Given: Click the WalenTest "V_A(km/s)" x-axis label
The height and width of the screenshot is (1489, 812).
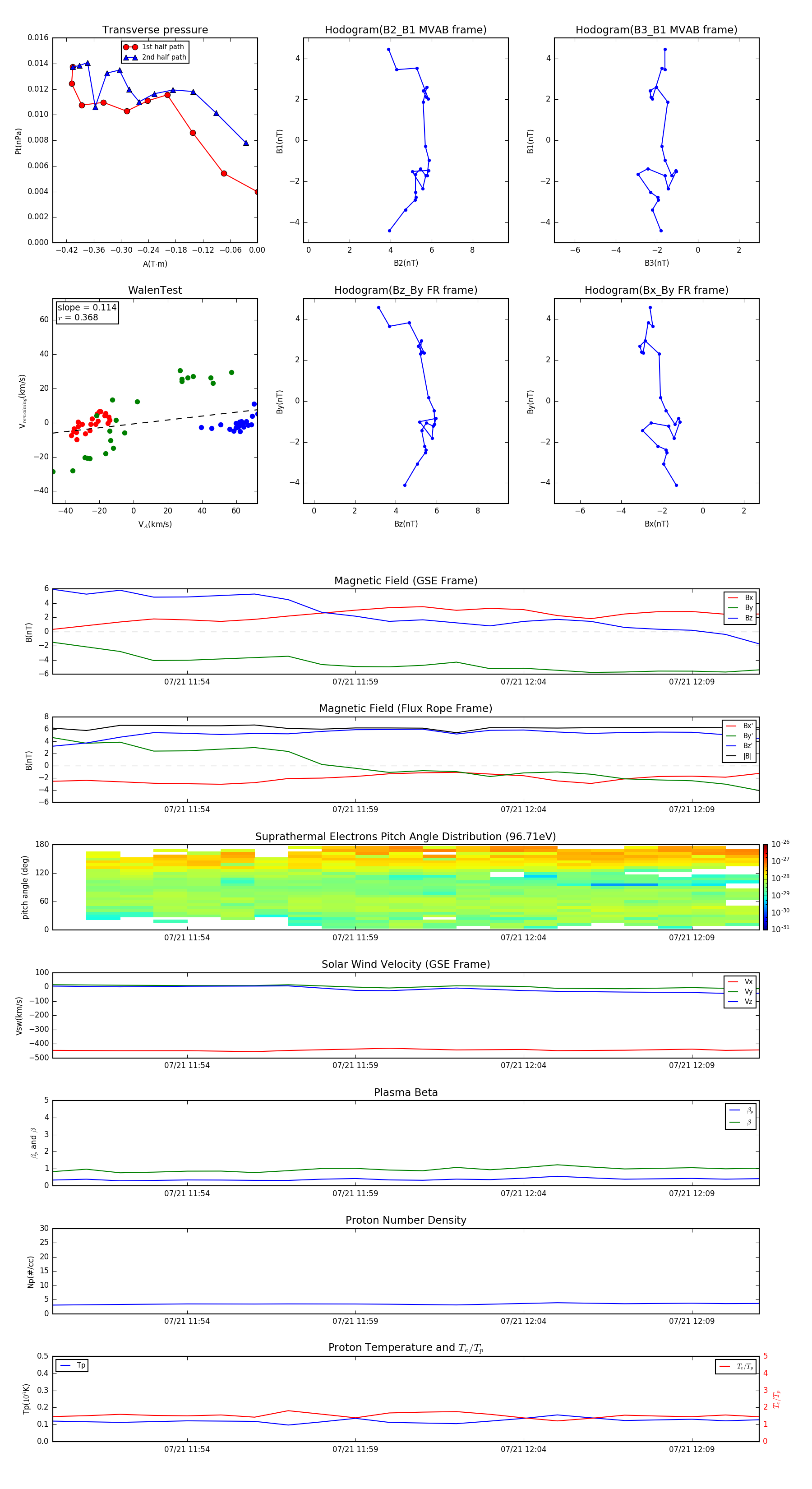Looking at the screenshot, I should coord(155,524).
